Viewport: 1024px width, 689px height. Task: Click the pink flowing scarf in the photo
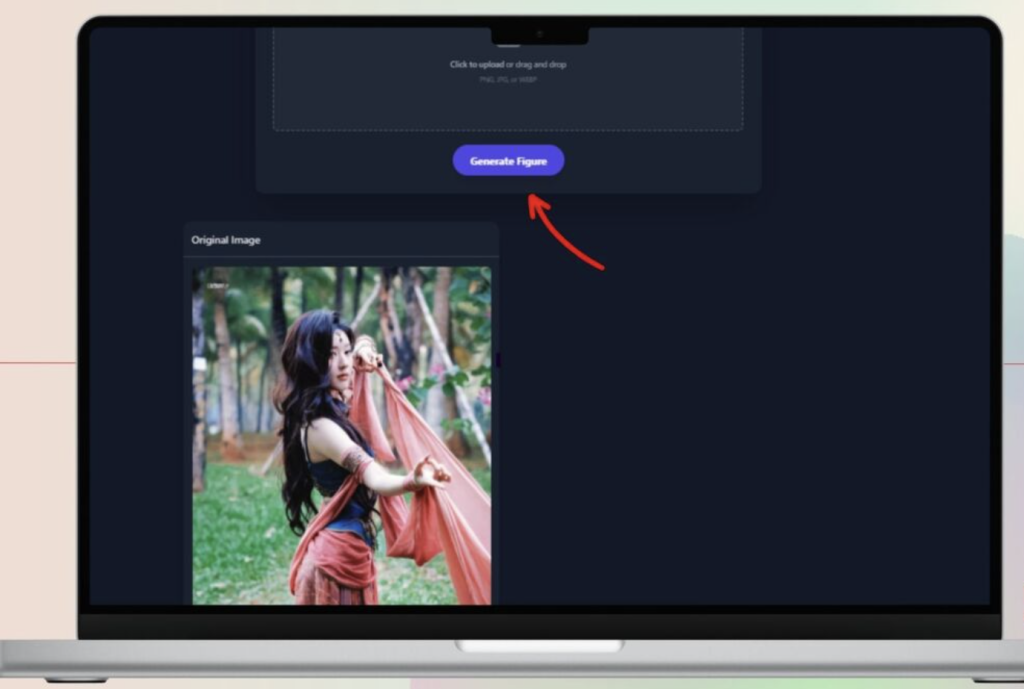click(455, 520)
